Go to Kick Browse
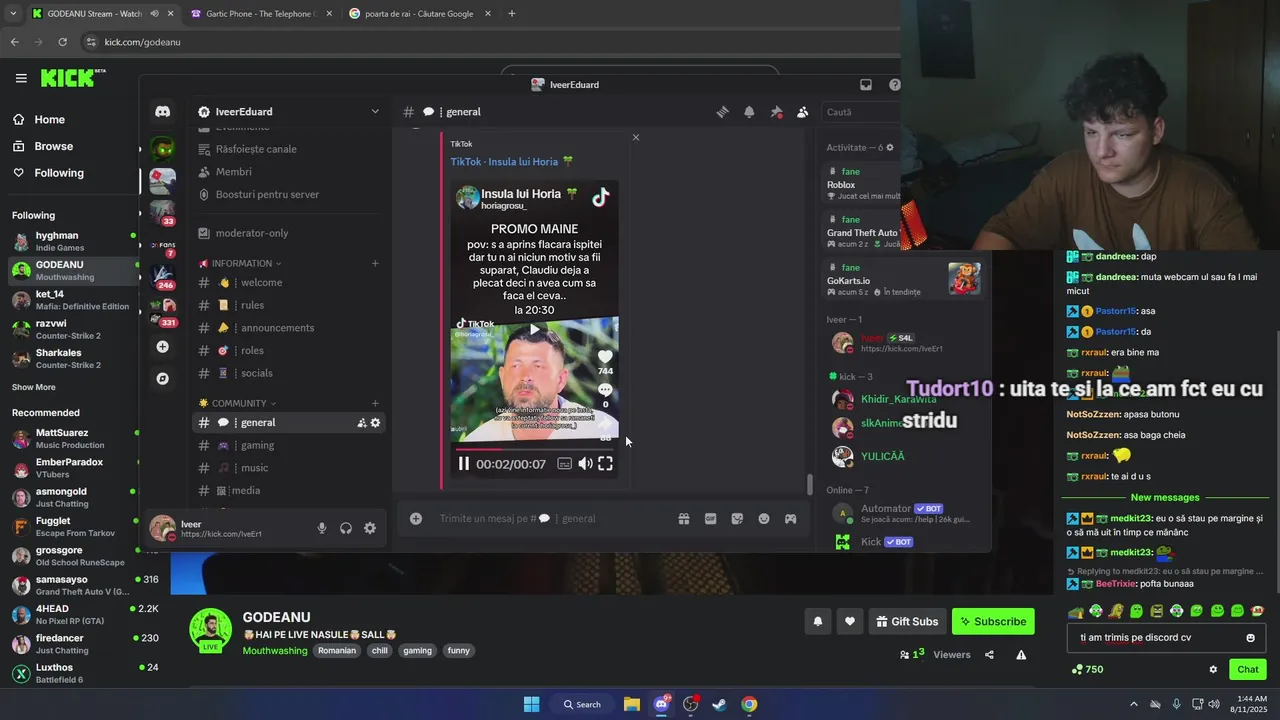Image resolution: width=1280 pixels, height=720 pixels. (43, 146)
